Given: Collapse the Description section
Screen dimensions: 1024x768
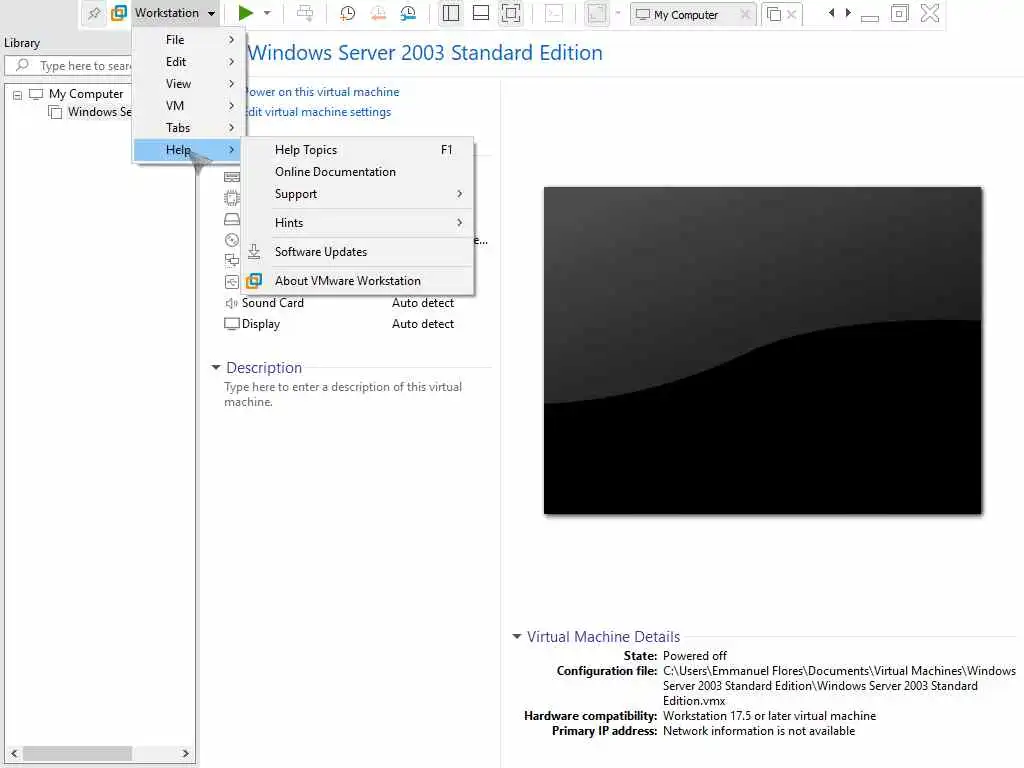Looking at the screenshot, I should (x=216, y=368).
